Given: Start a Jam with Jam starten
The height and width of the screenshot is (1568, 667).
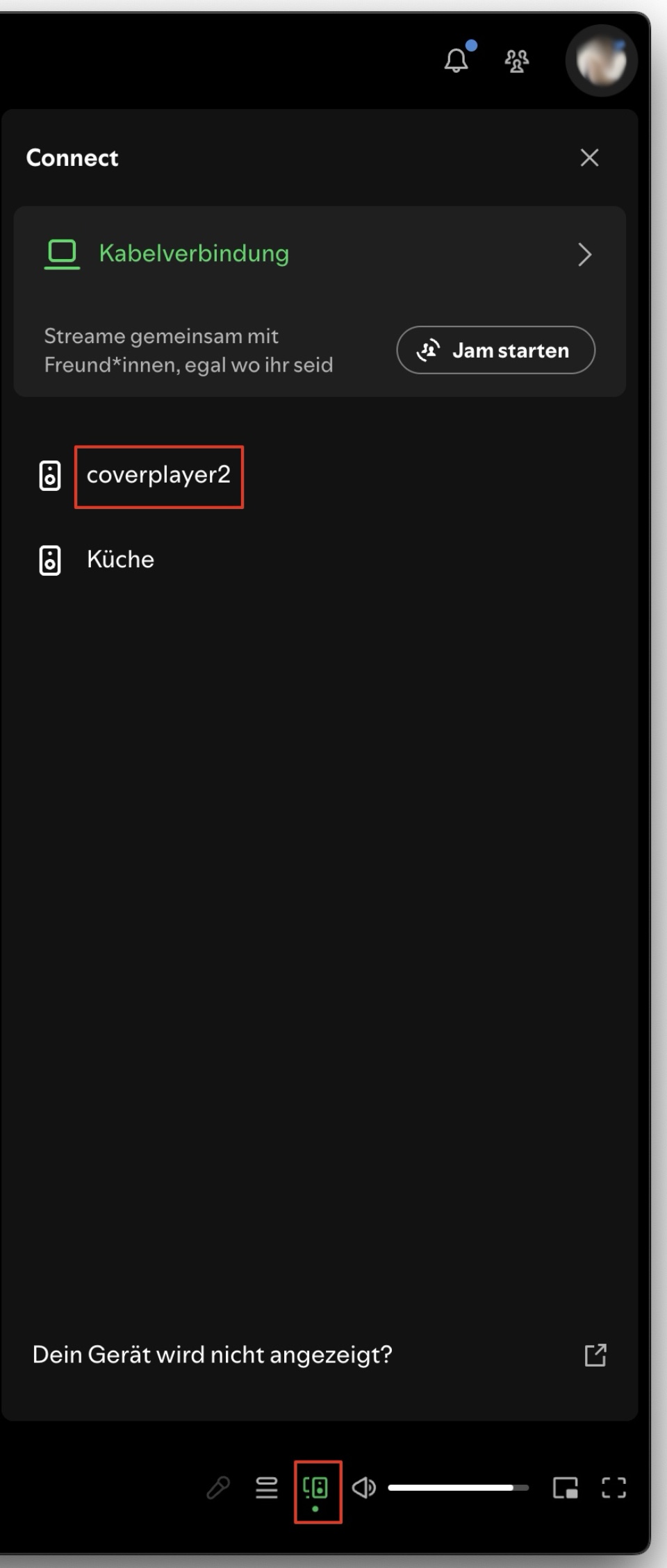Looking at the screenshot, I should click(495, 350).
